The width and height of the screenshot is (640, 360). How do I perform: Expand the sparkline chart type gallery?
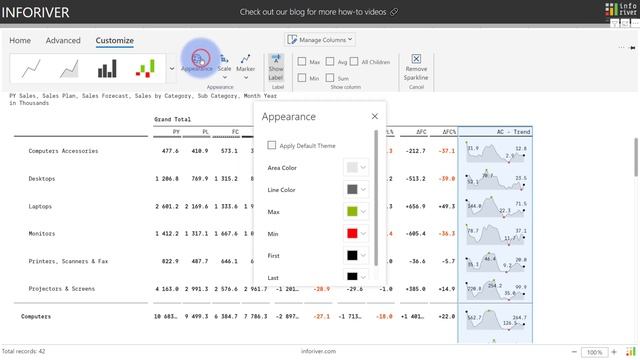[x=172, y=69]
